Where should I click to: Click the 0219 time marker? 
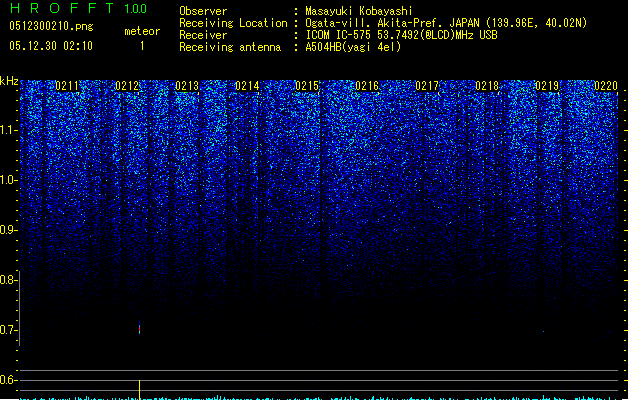tap(547, 86)
